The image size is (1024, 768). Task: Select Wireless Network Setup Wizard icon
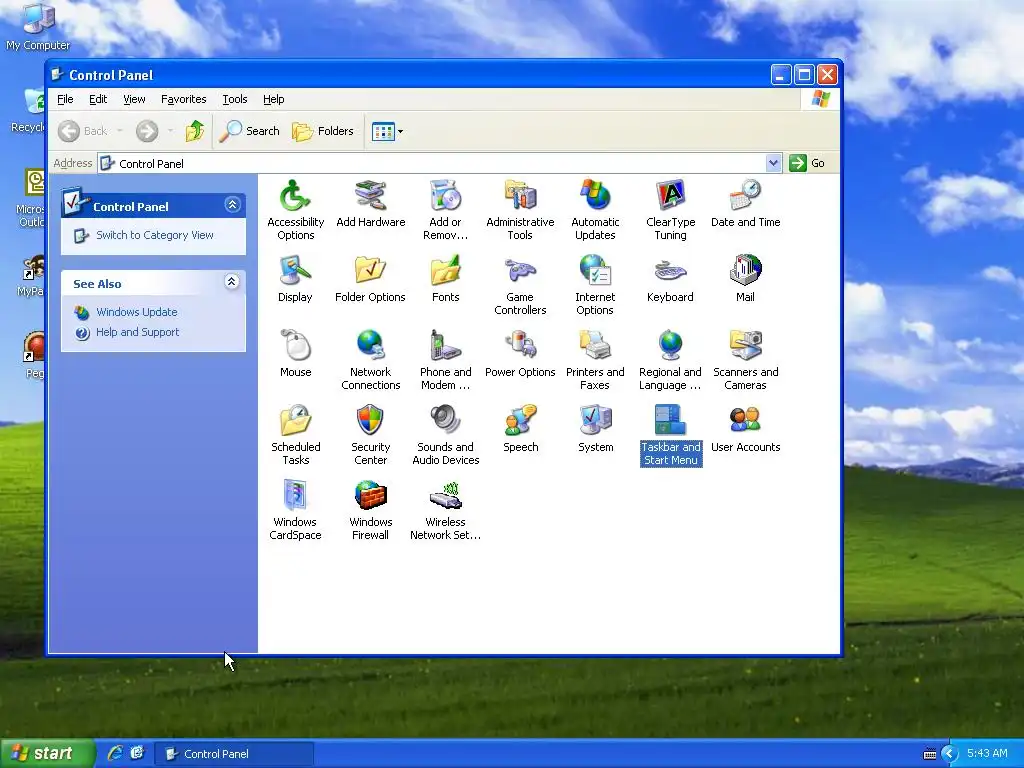tap(445, 510)
